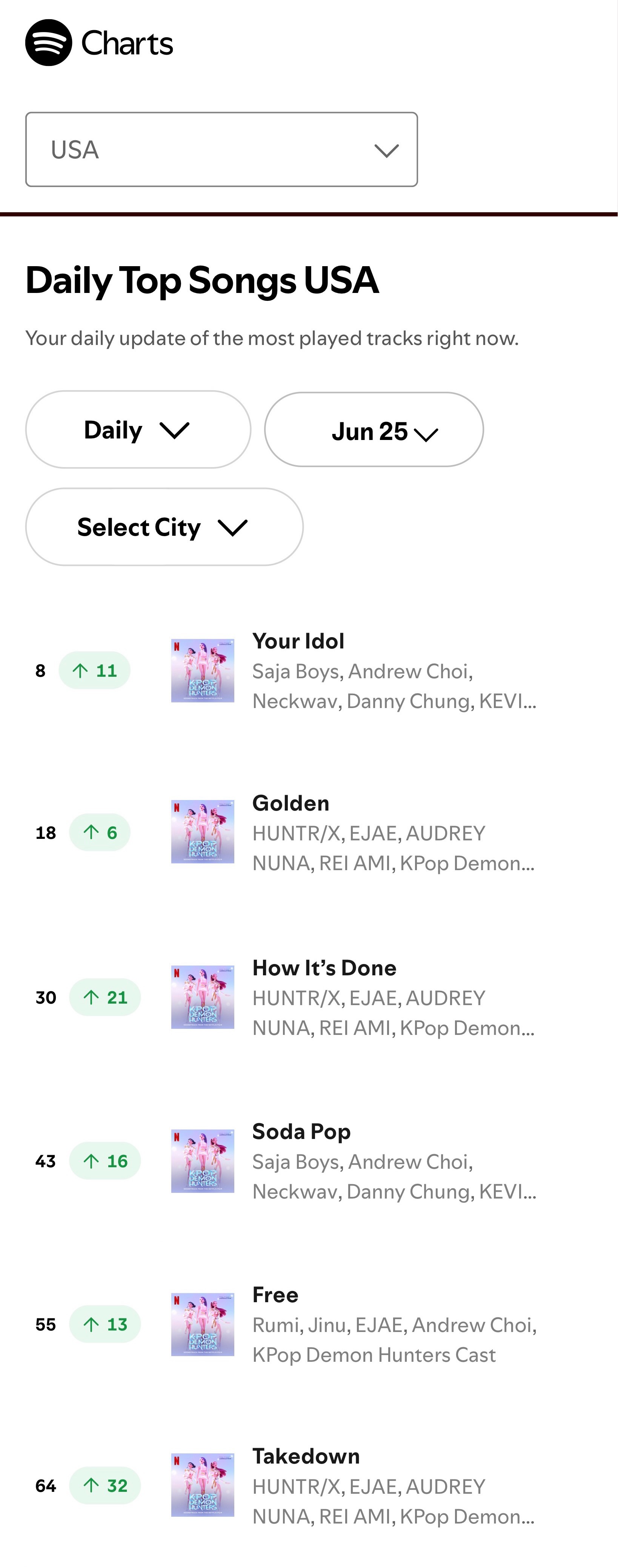The height and width of the screenshot is (1568, 618).
Task: Click the up 32 rank change badge
Action: point(105,1485)
